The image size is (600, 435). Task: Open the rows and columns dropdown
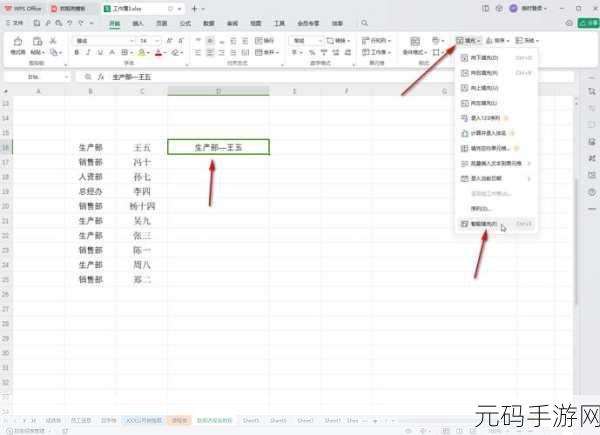click(x=376, y=41)
